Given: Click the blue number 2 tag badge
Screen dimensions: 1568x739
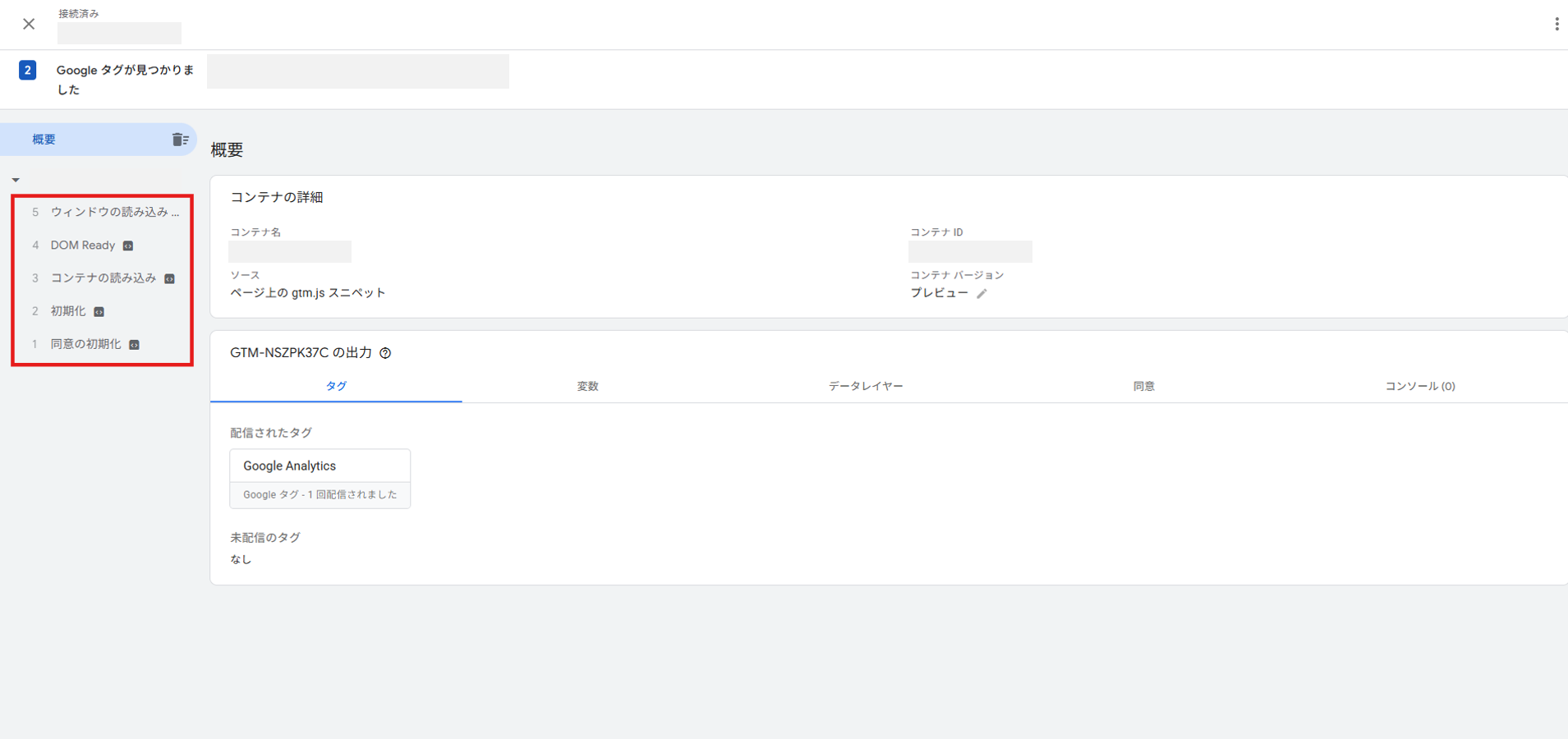Looking at the screenshot, I should (x=27, y=71).
